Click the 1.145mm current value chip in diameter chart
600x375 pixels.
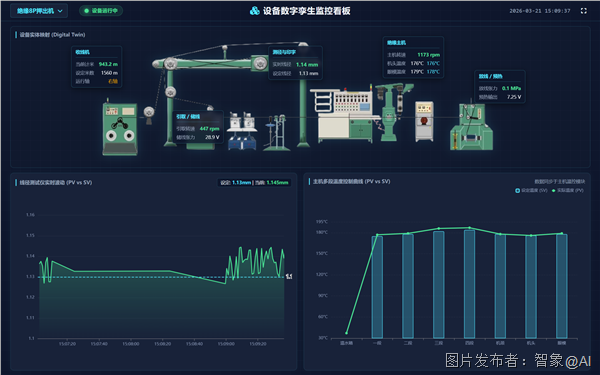[x=273, y=183]
